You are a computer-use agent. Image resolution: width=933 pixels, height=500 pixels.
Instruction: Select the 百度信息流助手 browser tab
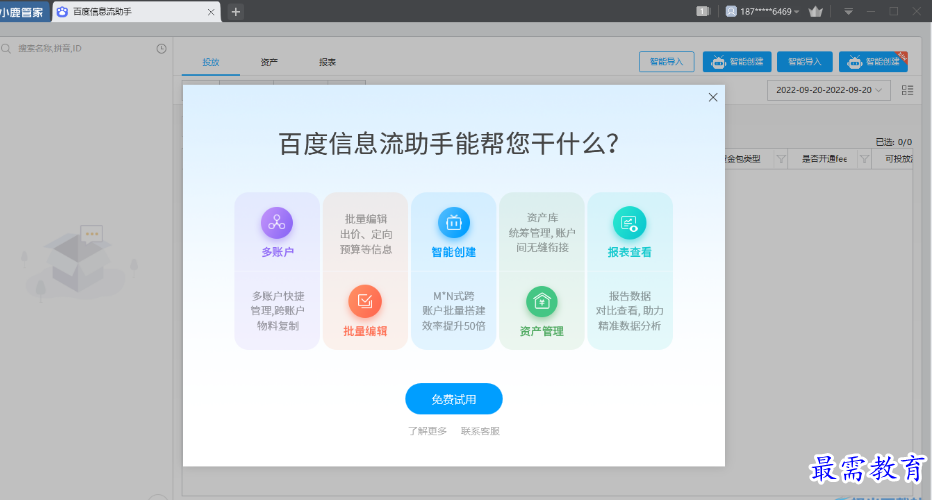click(136, 11)
